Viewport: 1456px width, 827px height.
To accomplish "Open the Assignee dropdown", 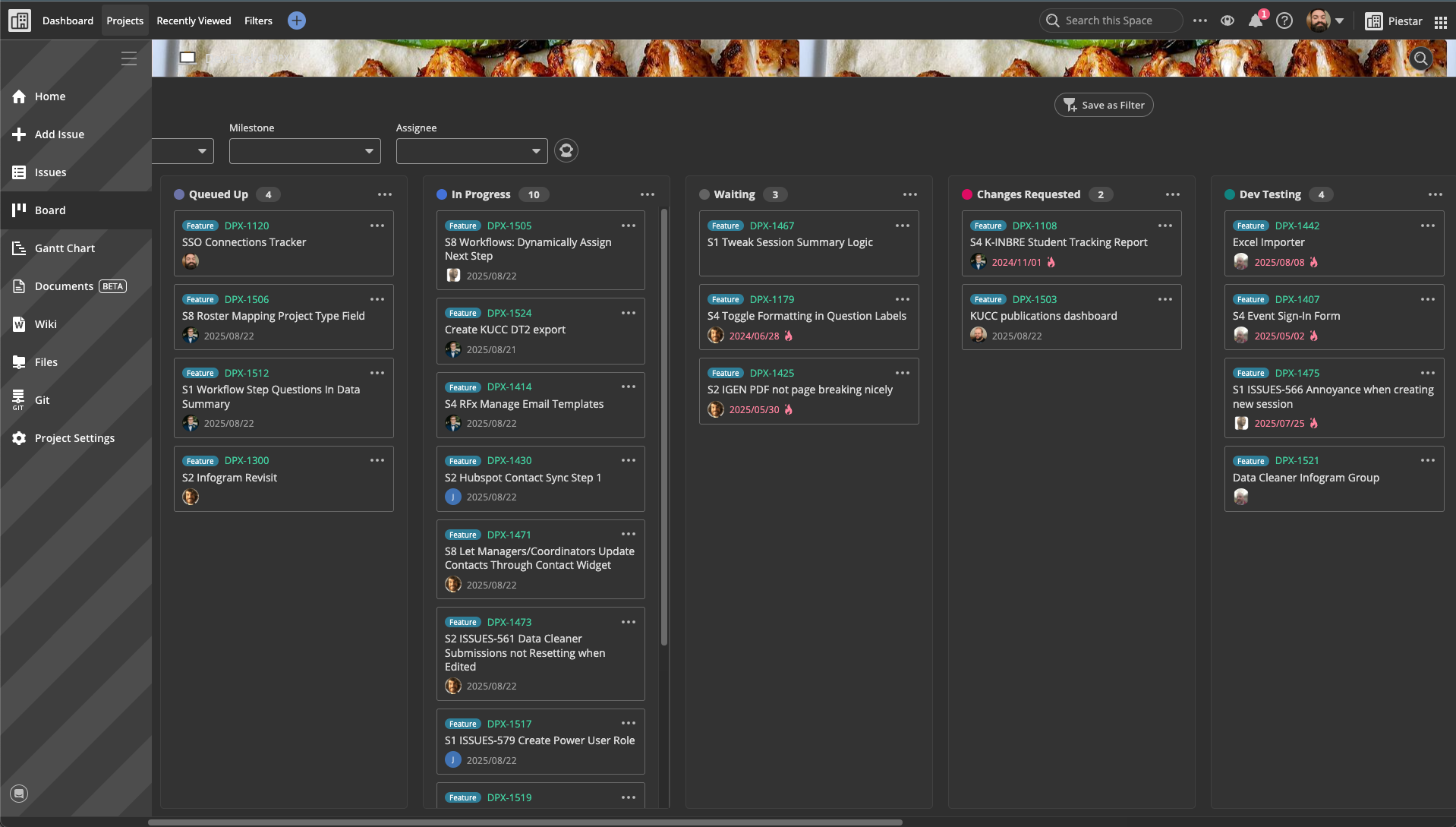I will click(471, 151).
